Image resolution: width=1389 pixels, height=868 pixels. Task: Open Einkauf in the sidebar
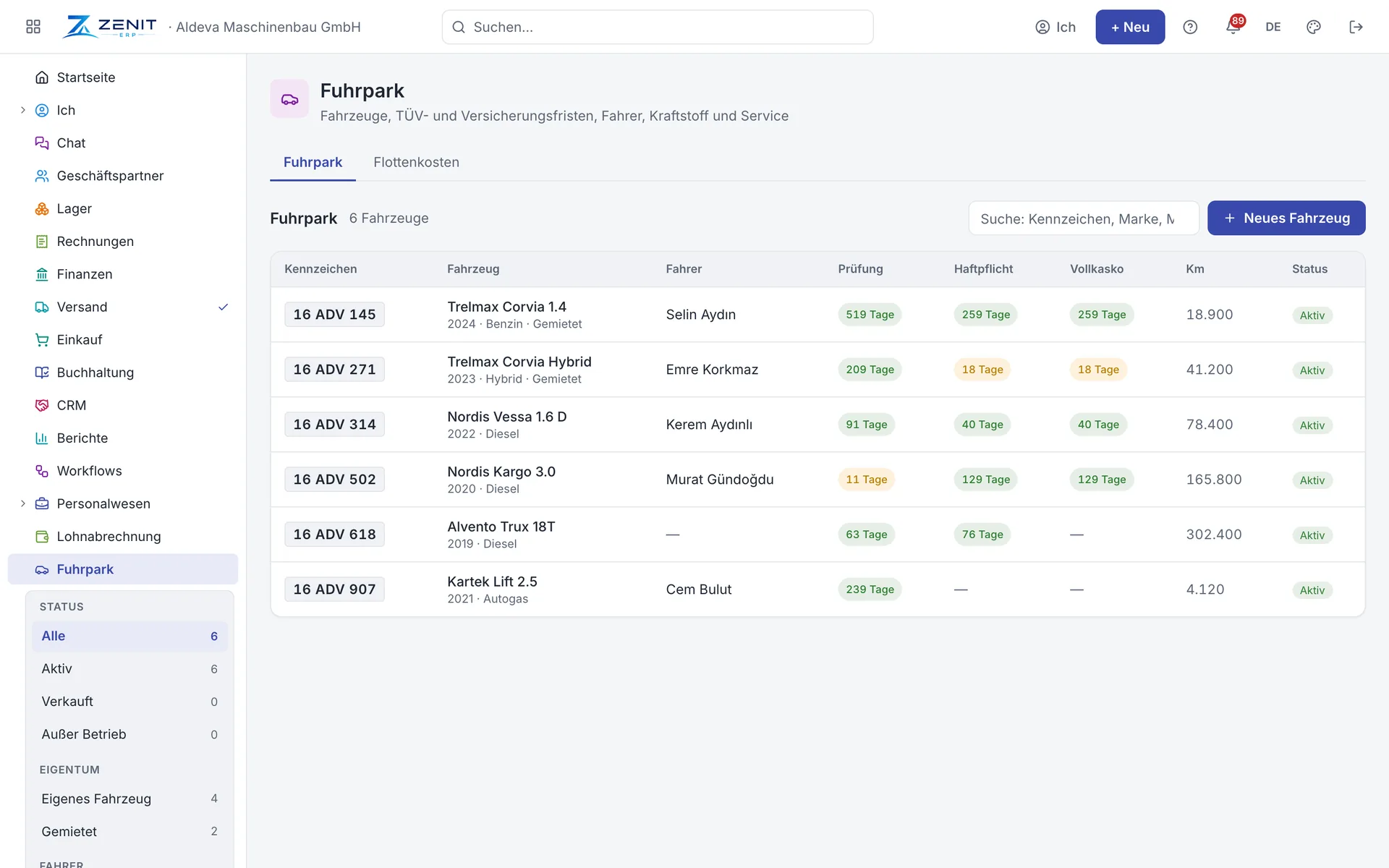(123, 340)
